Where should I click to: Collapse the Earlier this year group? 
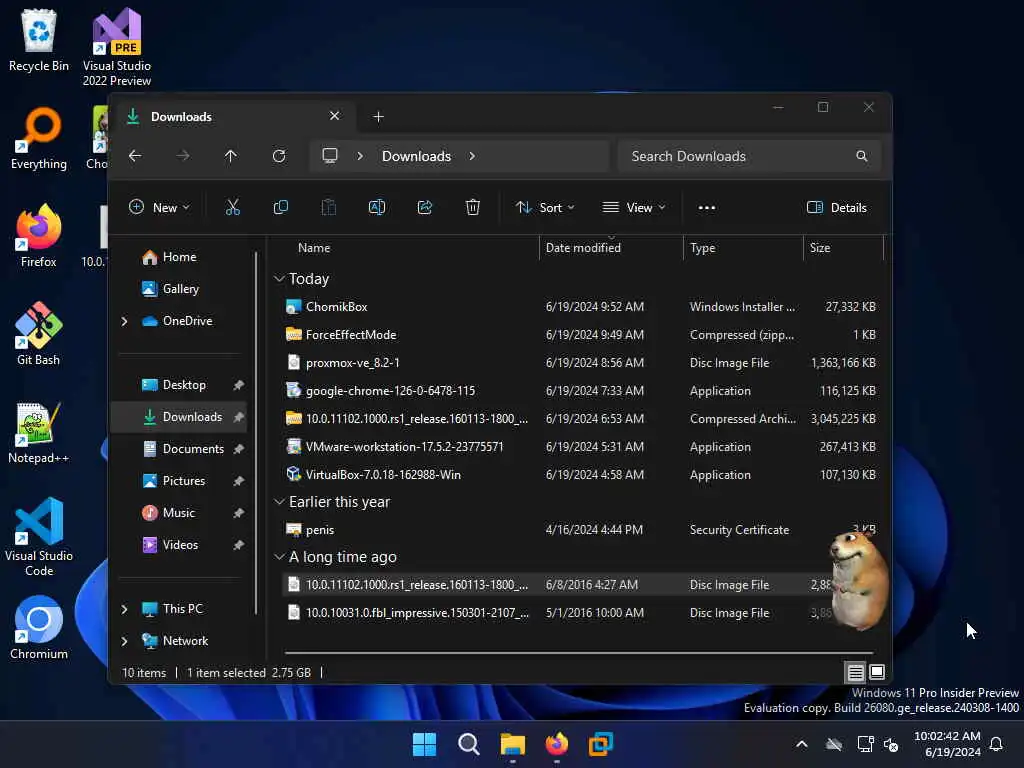pyautogui.click(x=279, y=502)
